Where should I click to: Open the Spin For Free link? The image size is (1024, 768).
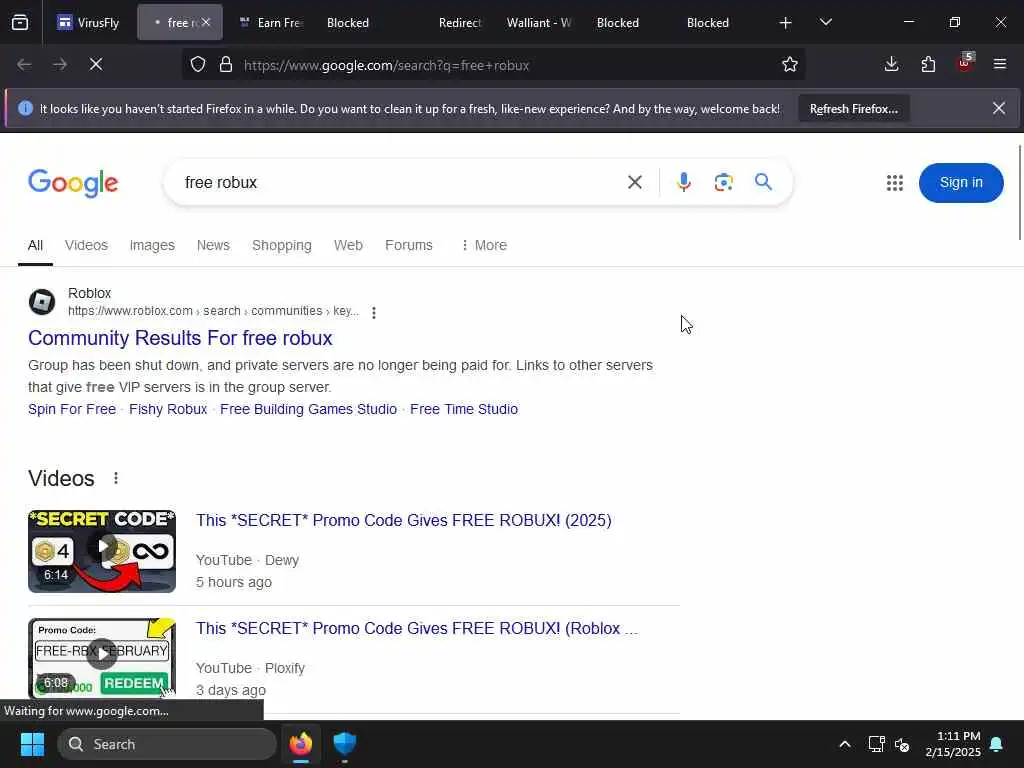pyautogui.click(x=72, y=409)
